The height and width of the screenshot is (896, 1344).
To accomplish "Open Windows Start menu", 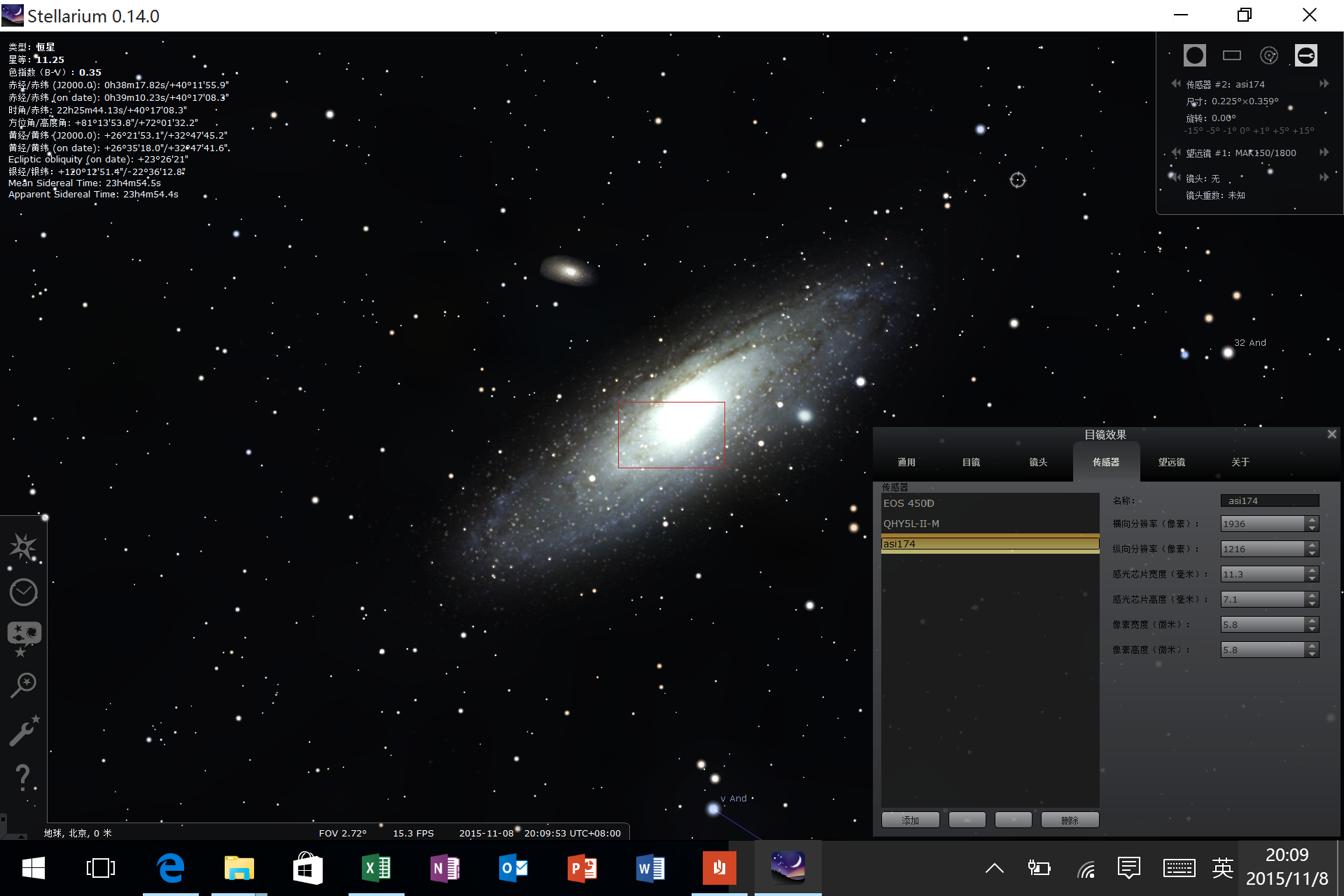I will tap(34, 868).
